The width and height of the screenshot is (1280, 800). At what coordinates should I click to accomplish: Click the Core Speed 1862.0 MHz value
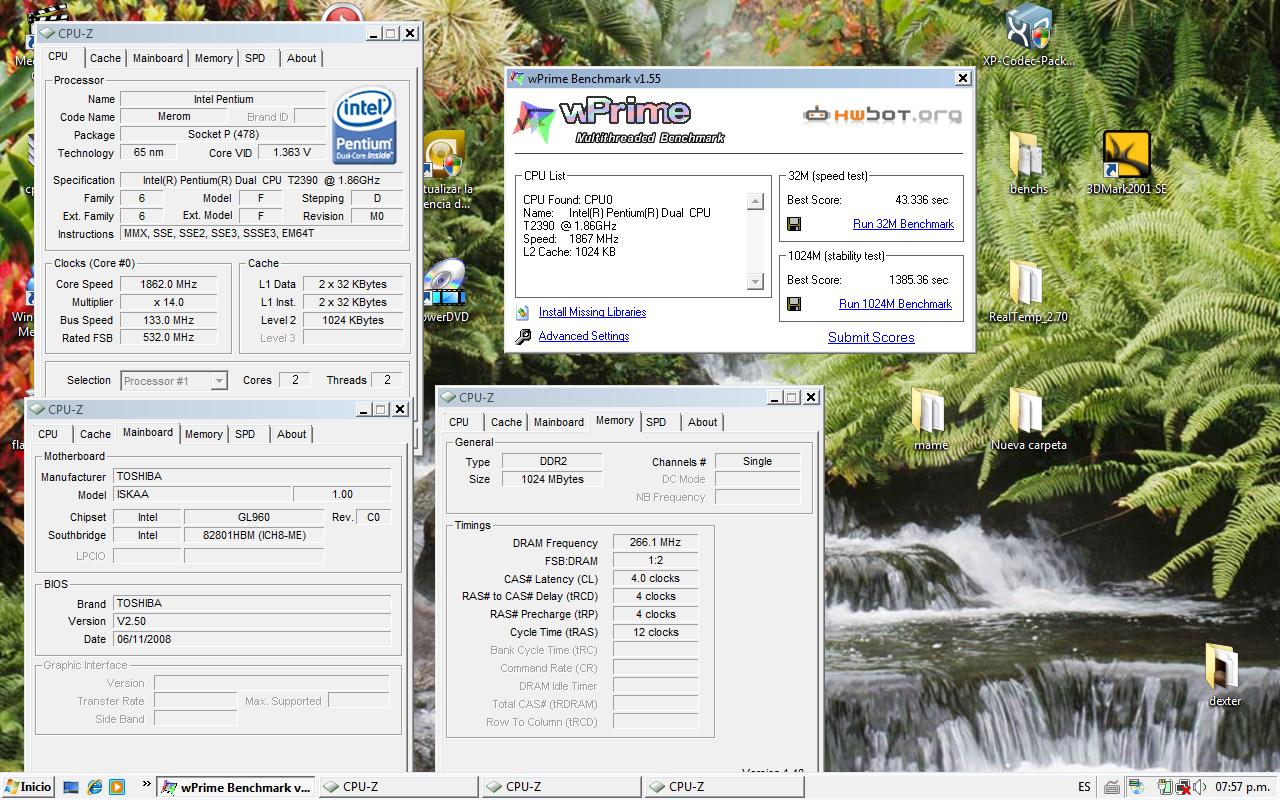pos(168,284)
